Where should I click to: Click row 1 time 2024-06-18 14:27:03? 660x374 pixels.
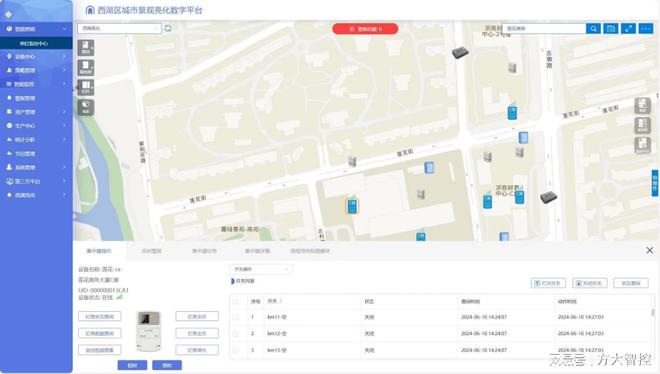[580, 317]
